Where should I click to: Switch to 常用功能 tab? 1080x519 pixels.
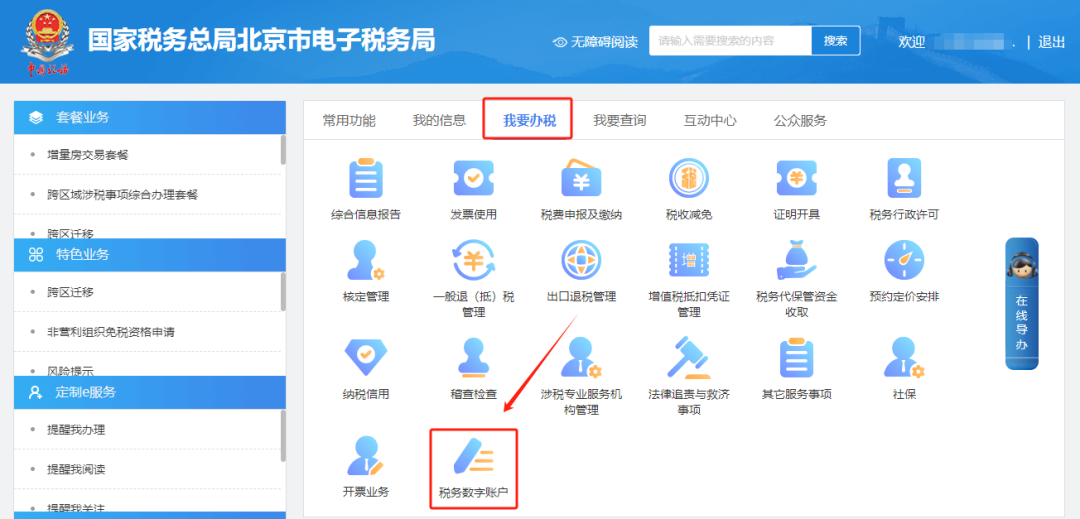[x=349, y=121]
